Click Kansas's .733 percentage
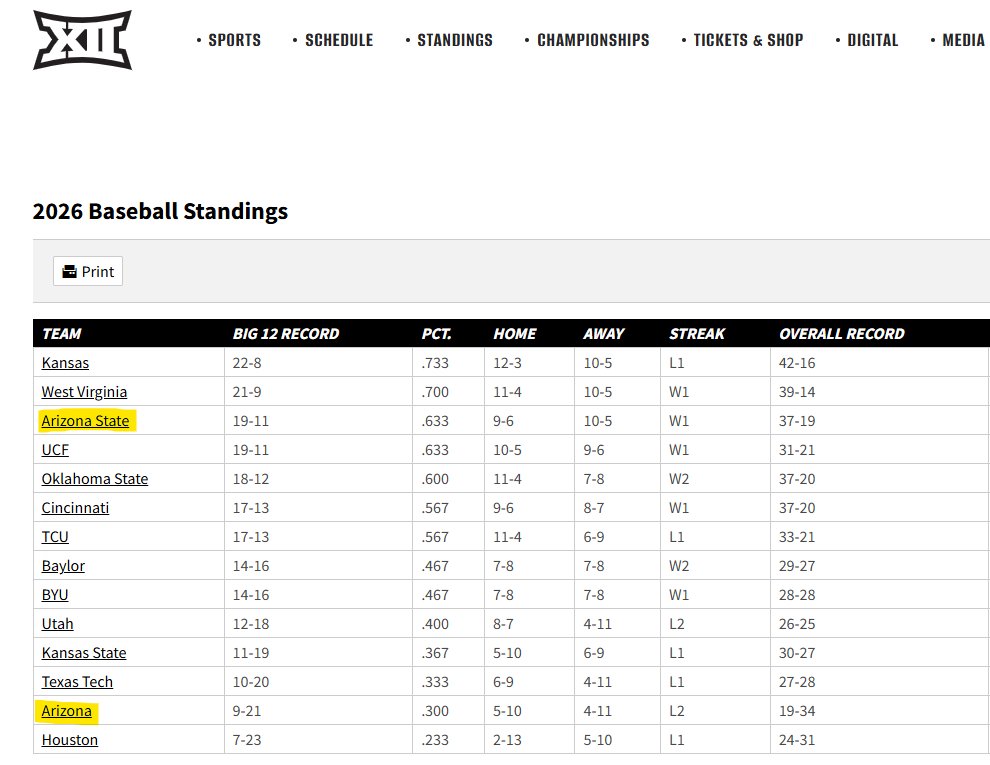Viewport: 990px width, 765px height. (435, 363)
